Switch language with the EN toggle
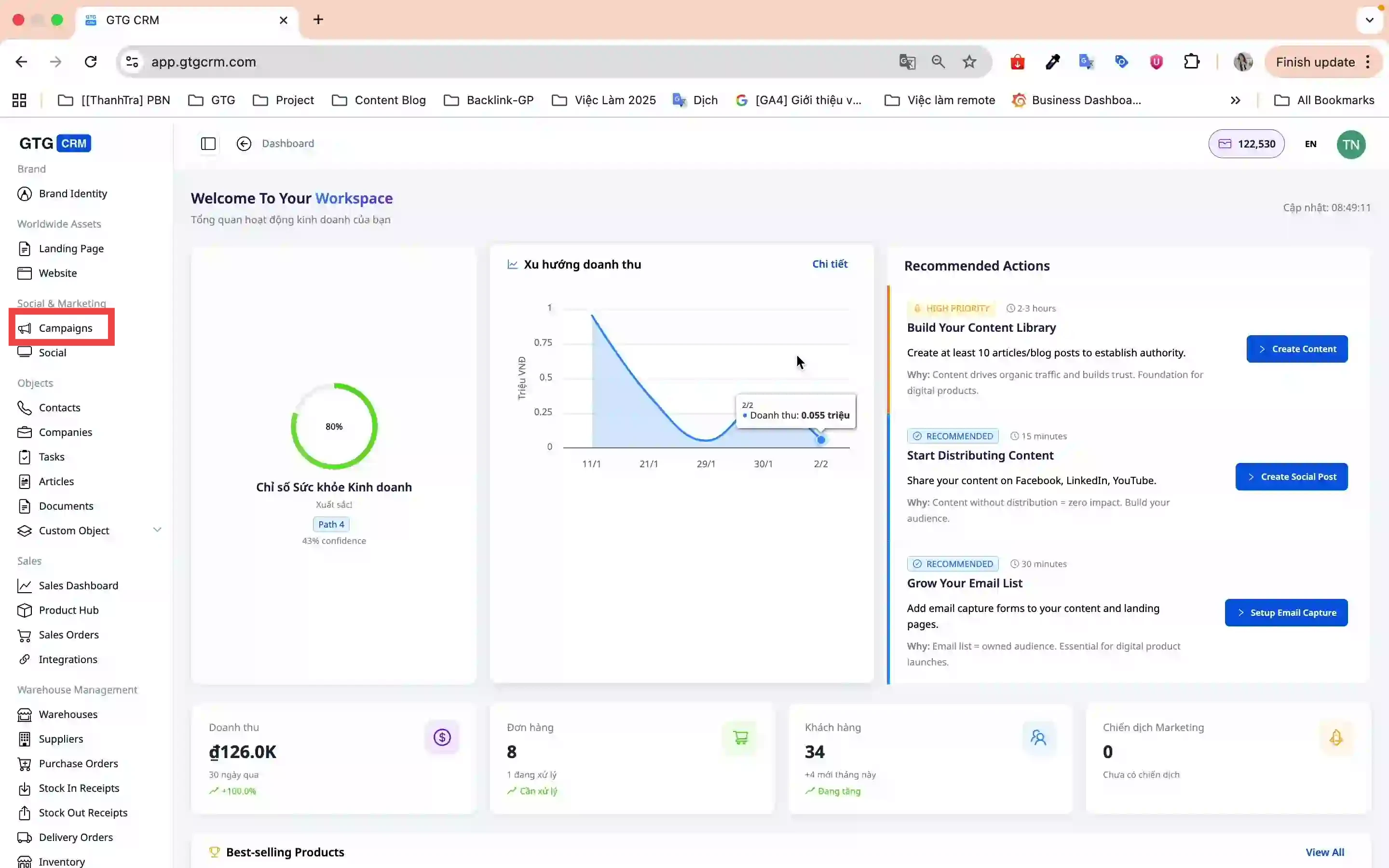Image resolution: width=1389 pixels, height=868 pixels. 1310,144
